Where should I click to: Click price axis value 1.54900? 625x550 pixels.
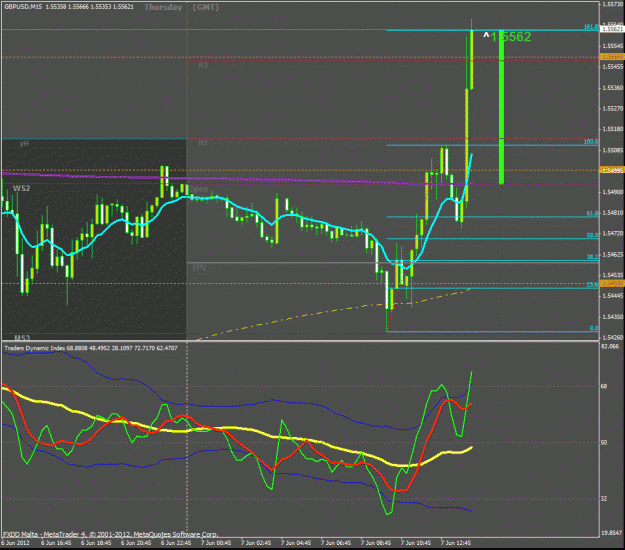click(613, 192)
